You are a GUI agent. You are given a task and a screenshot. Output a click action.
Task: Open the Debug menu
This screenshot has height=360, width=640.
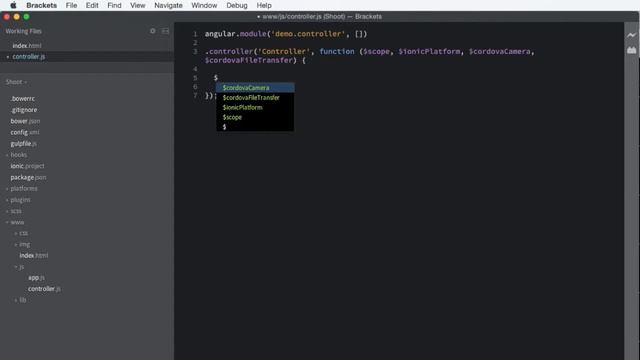pos(237,5)
